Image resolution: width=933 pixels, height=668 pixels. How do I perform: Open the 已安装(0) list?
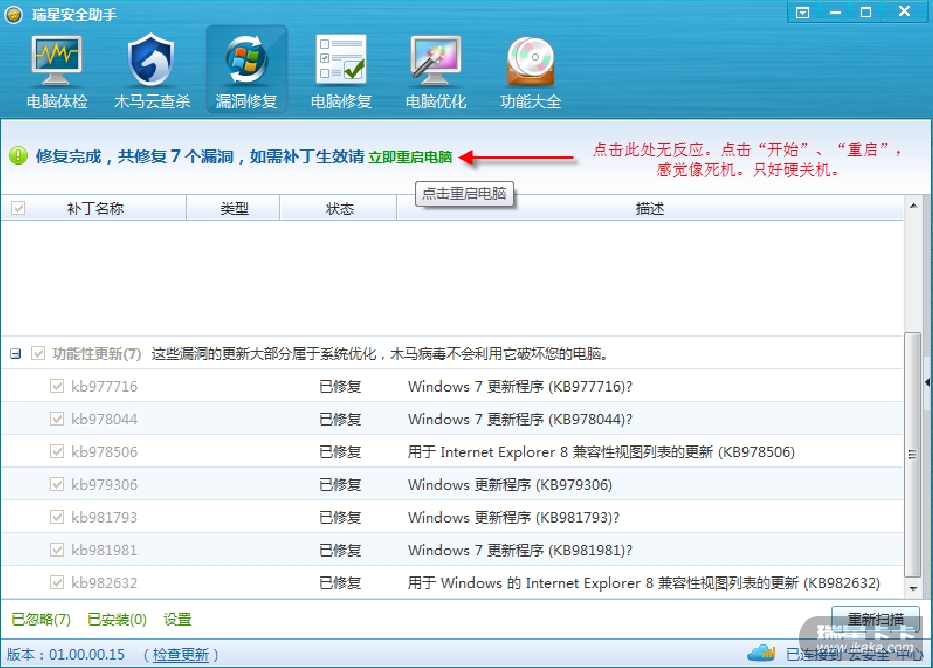coord(117,619)
